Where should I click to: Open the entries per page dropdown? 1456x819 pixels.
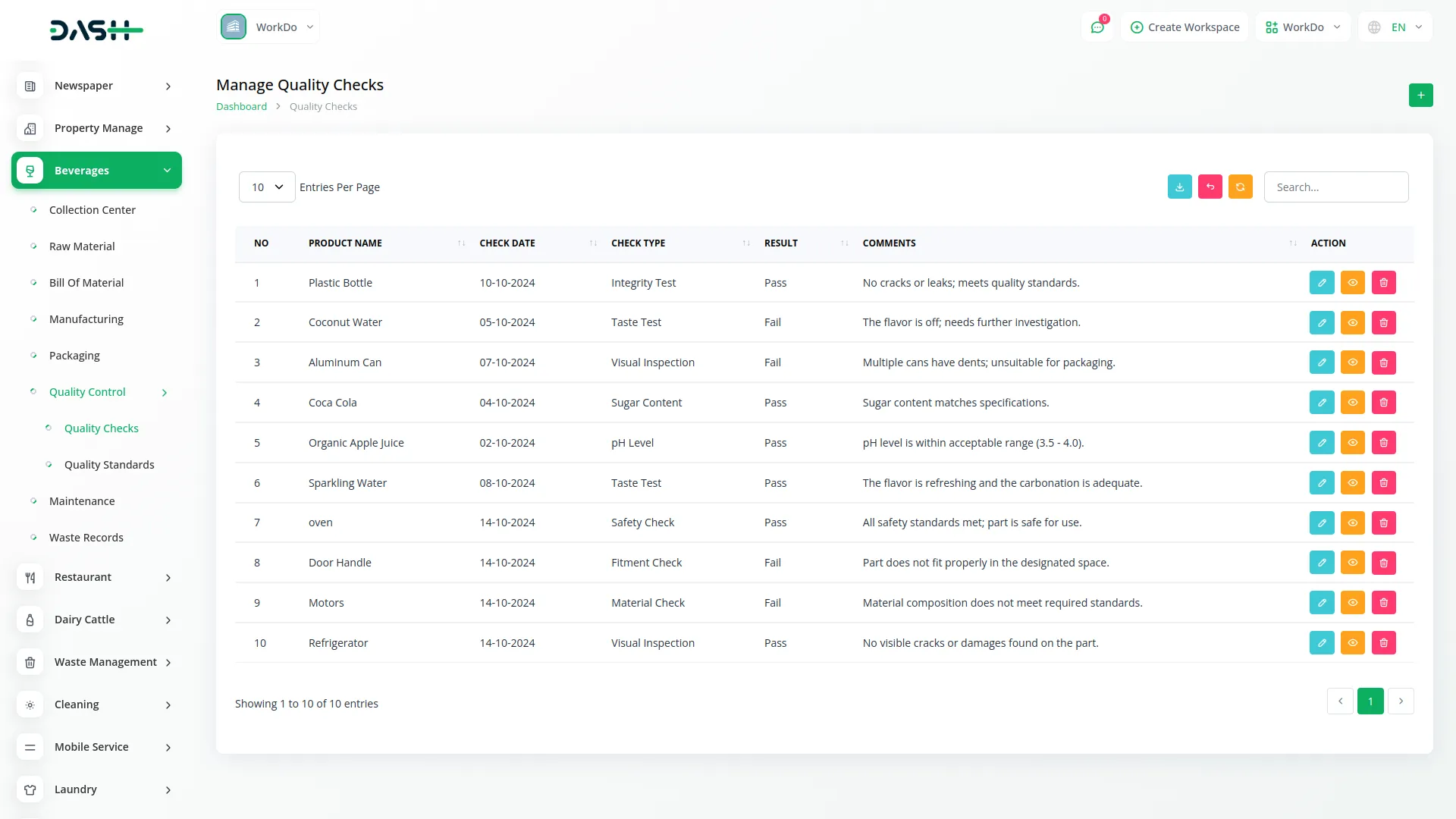click(x=267, y=187)
